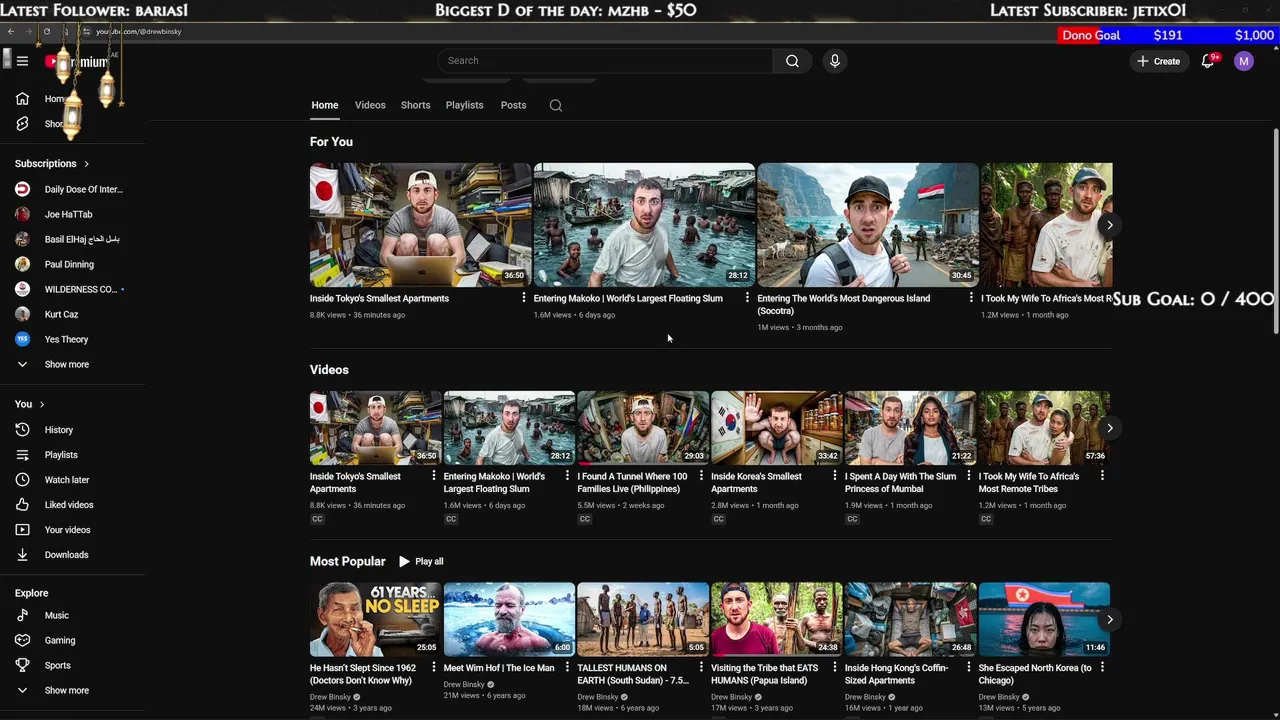Show next videos in For You row
The image size is (1280, 720).
point(1109,225)
